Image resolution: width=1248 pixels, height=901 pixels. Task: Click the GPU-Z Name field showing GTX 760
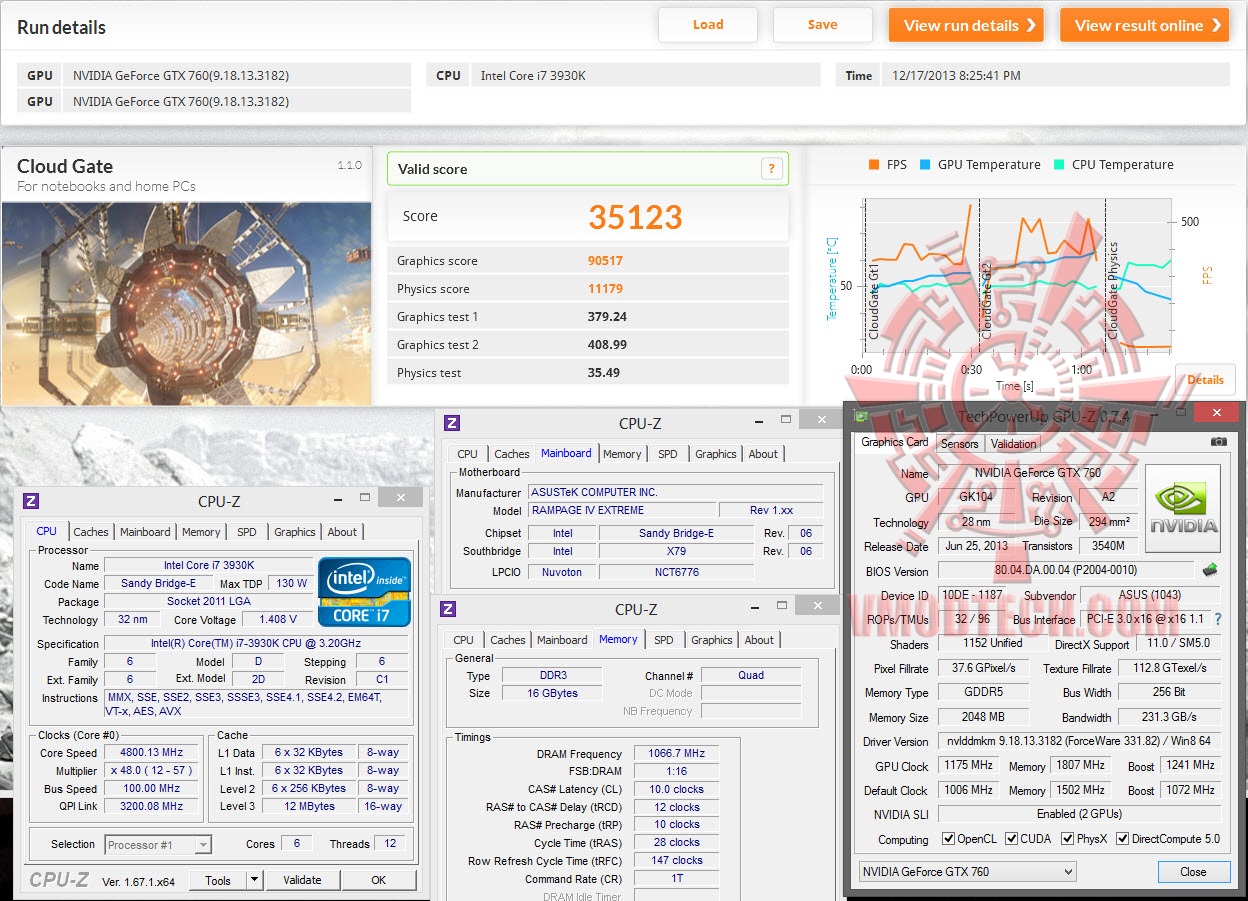[1036, 473]
